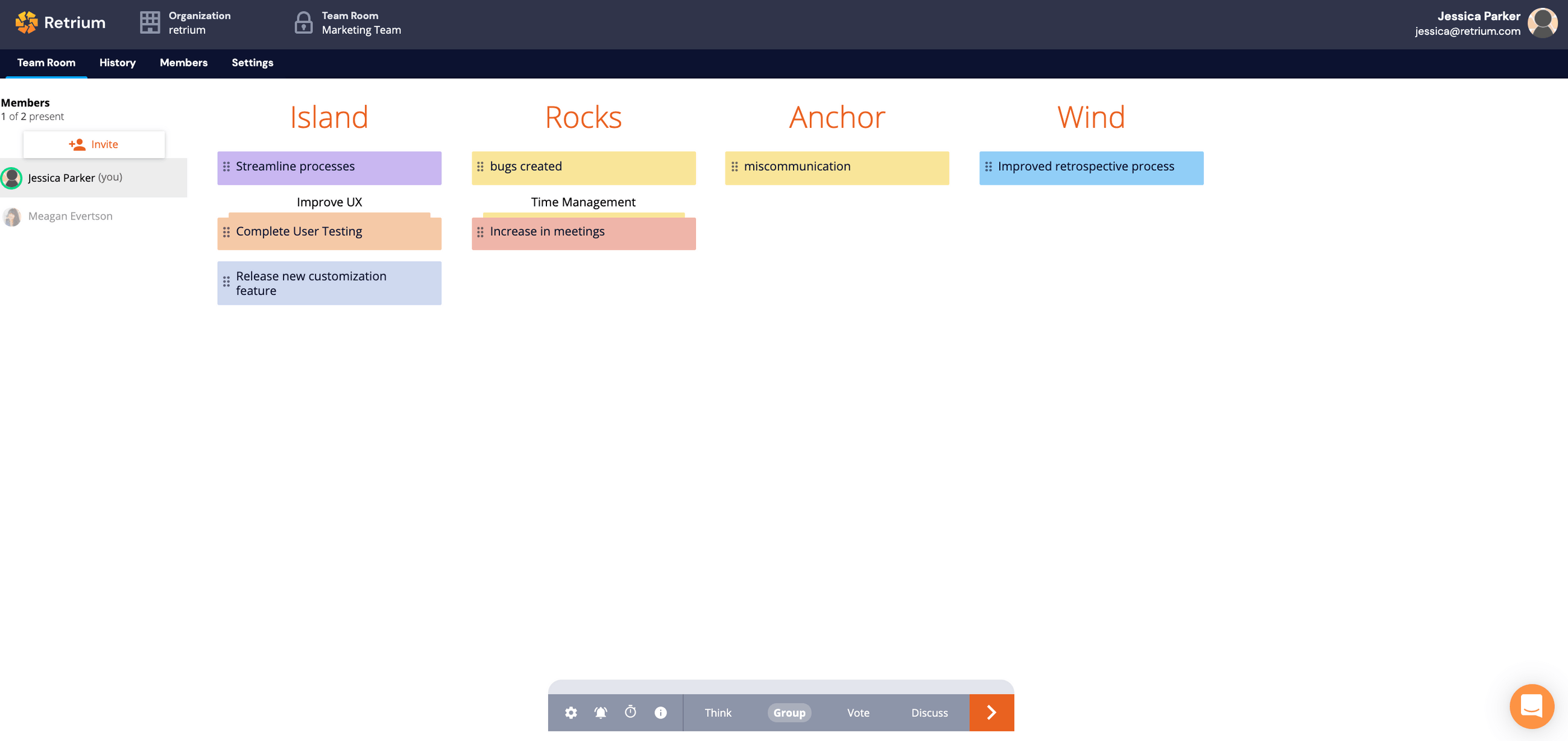Open the Settings tab

pos(252,63)
